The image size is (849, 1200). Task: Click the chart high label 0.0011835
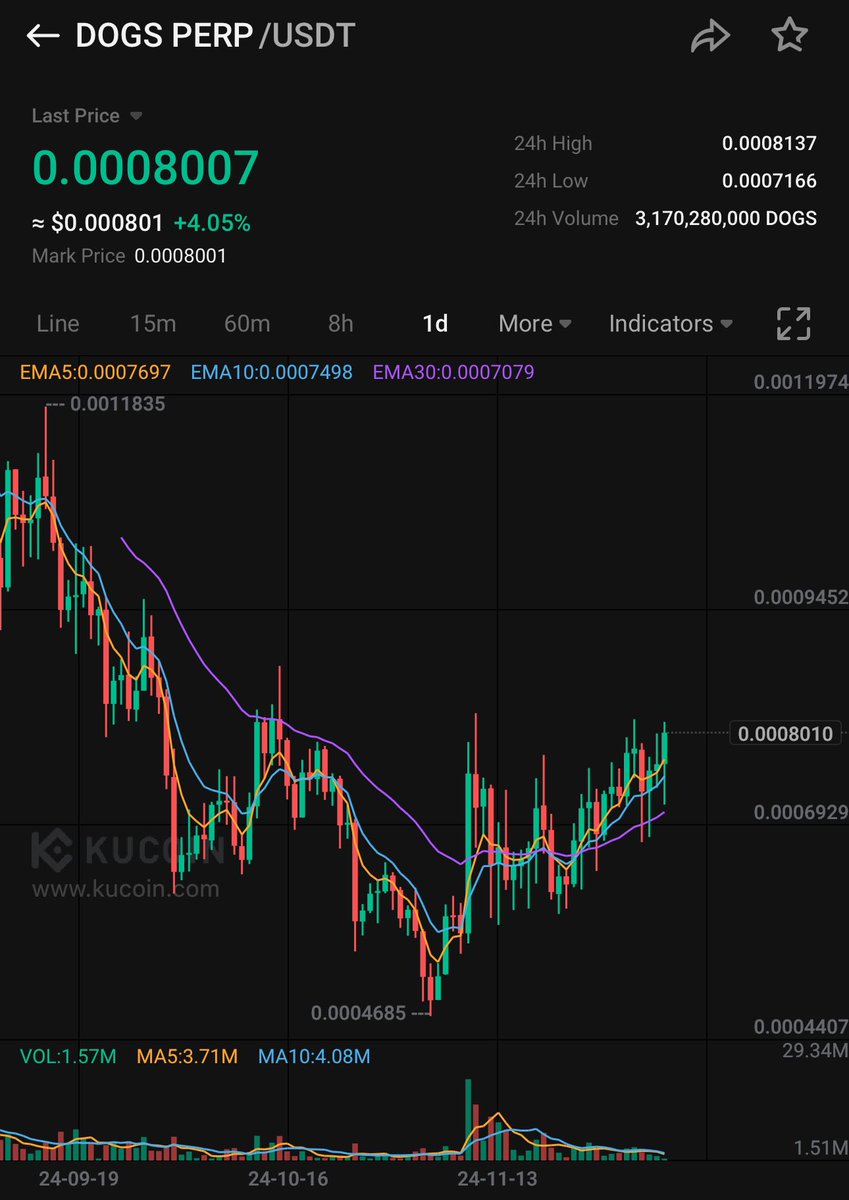[119, 405]
